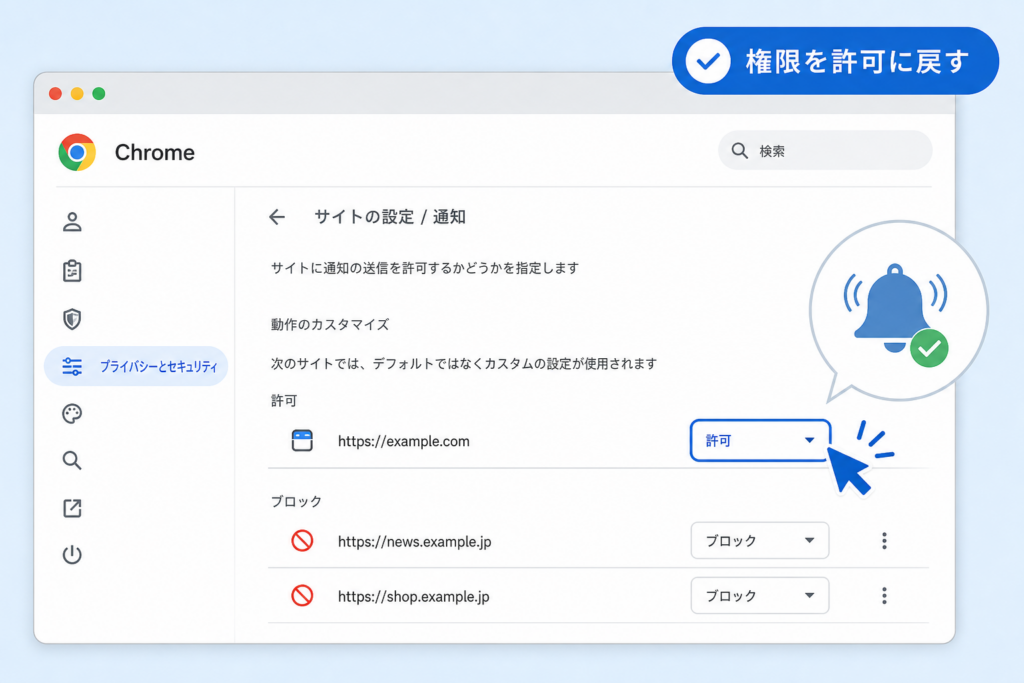Maximize window with the green button
1024x683 pixels.
[x=99, y=94]
